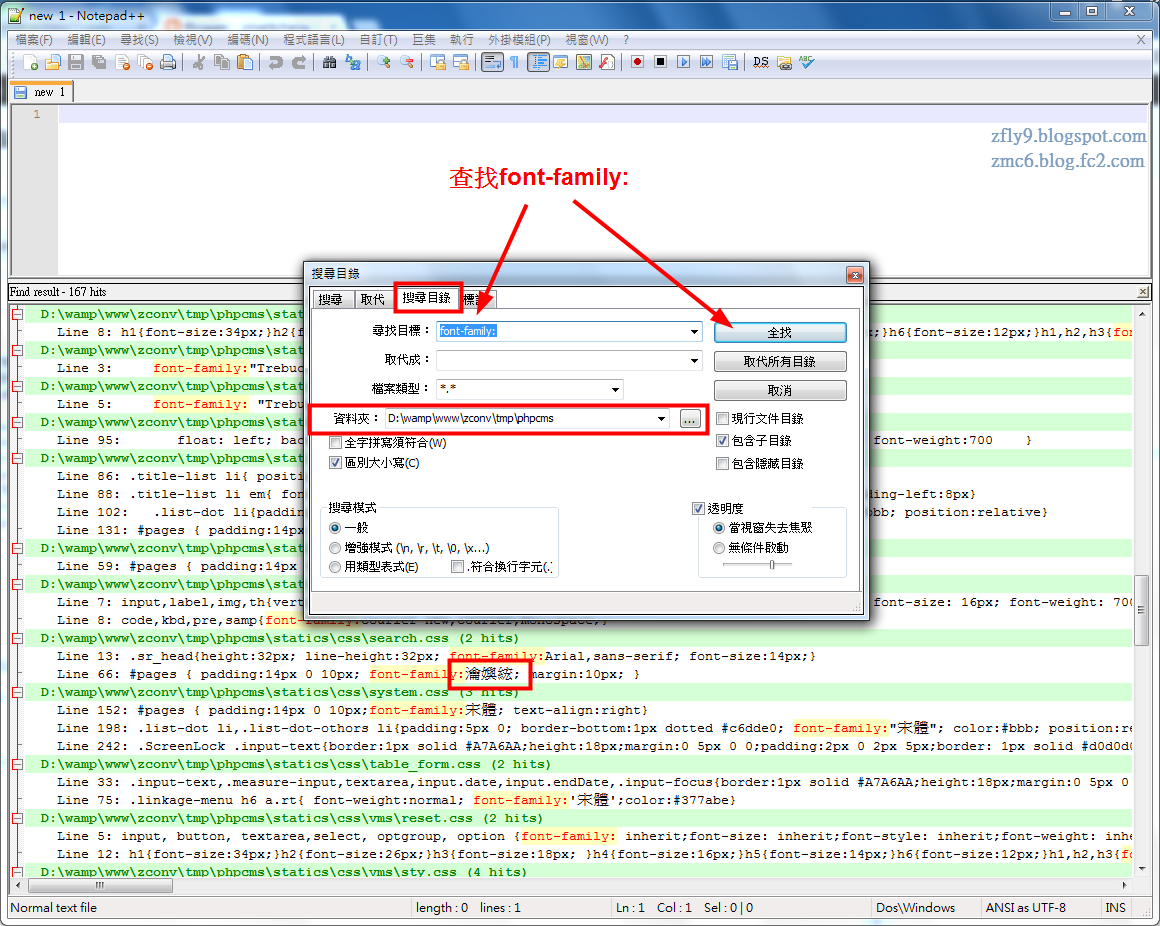Click the ... browse folder button
The height and width of the screenshot is (926, 1160).
pos(689,419)
